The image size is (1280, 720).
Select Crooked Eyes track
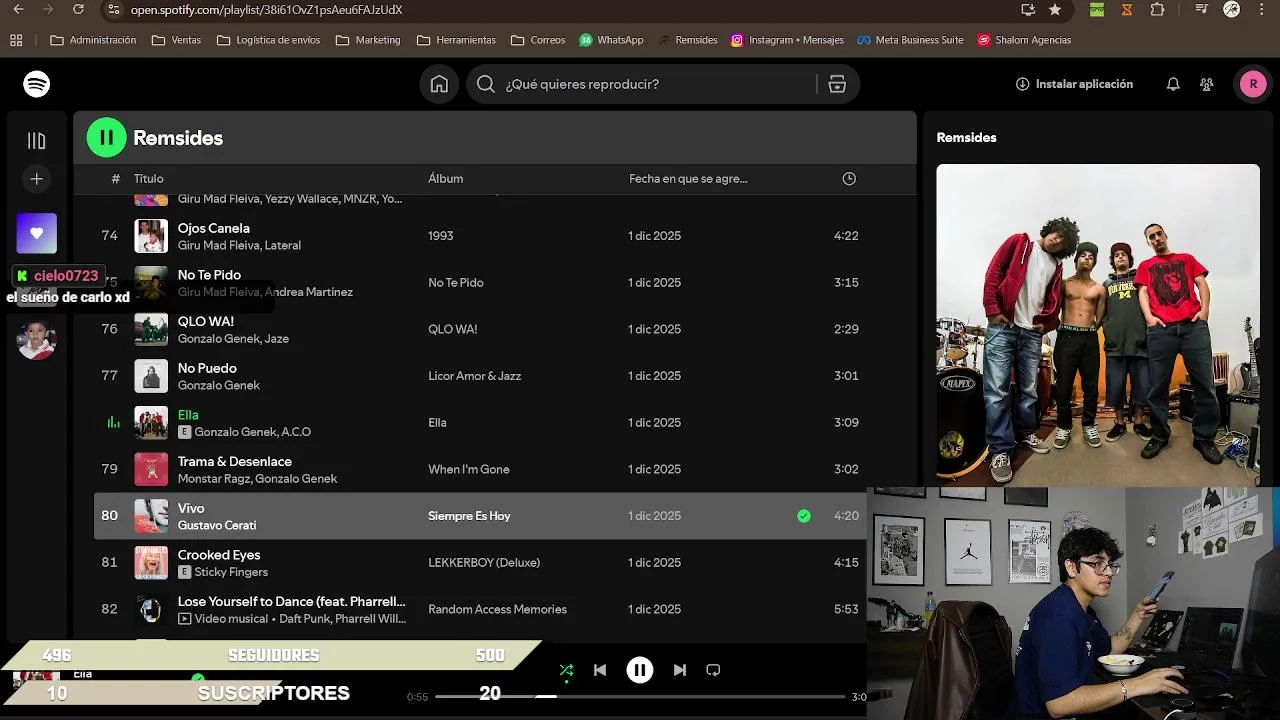click(x=219, y=555)
